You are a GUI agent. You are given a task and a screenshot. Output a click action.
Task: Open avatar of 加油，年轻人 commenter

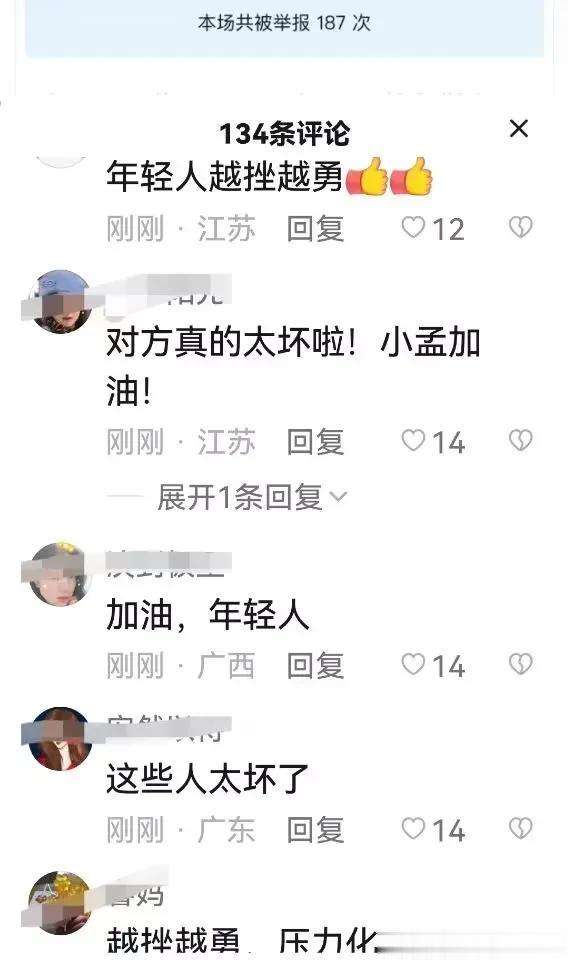pos(60,574)
